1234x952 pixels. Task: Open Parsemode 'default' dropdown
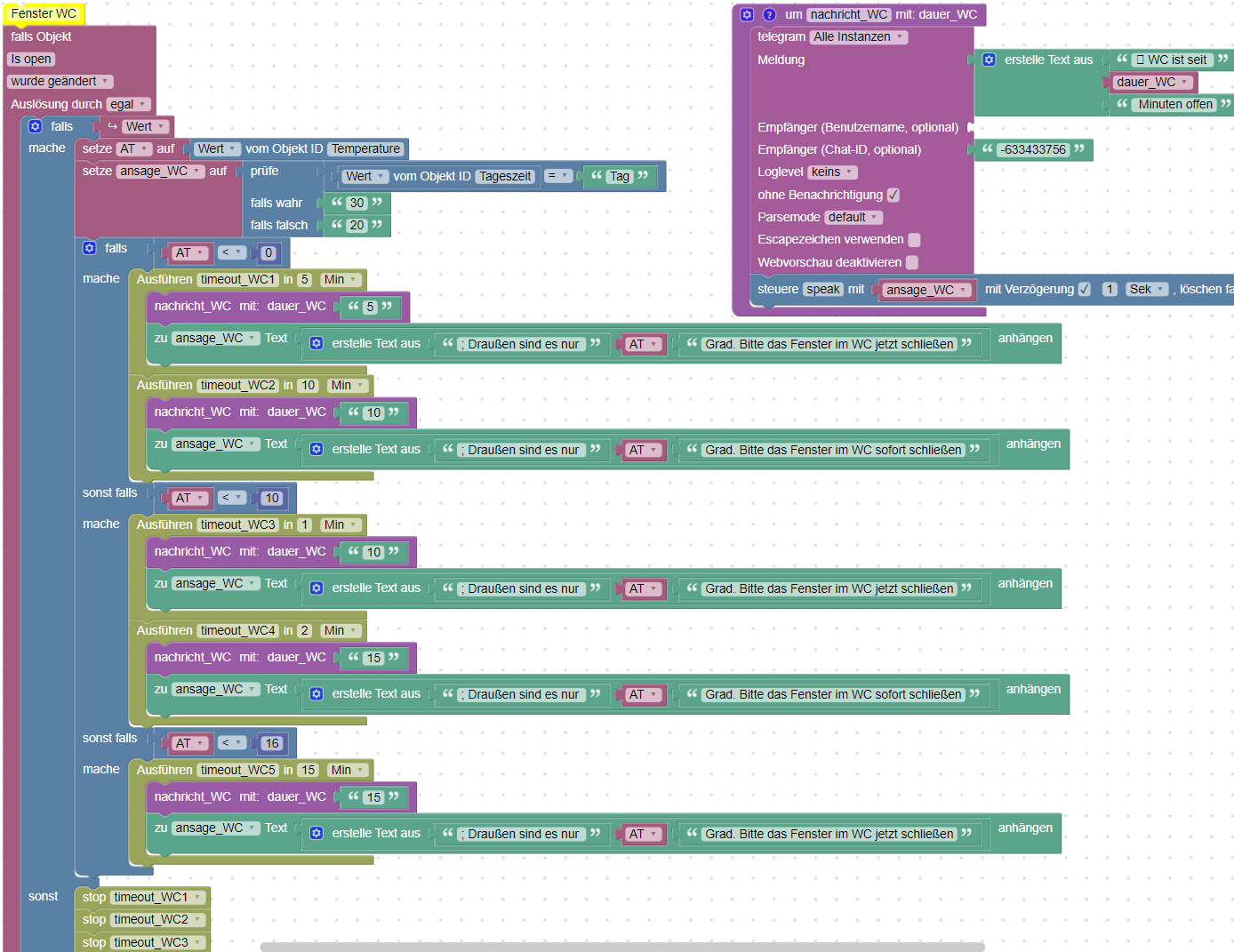coord(853,217)
